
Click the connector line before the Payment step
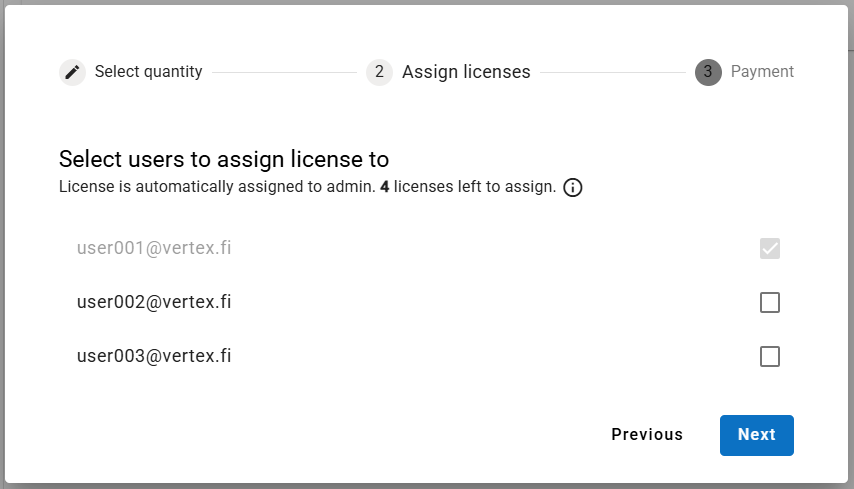click(x=612, y=72)
